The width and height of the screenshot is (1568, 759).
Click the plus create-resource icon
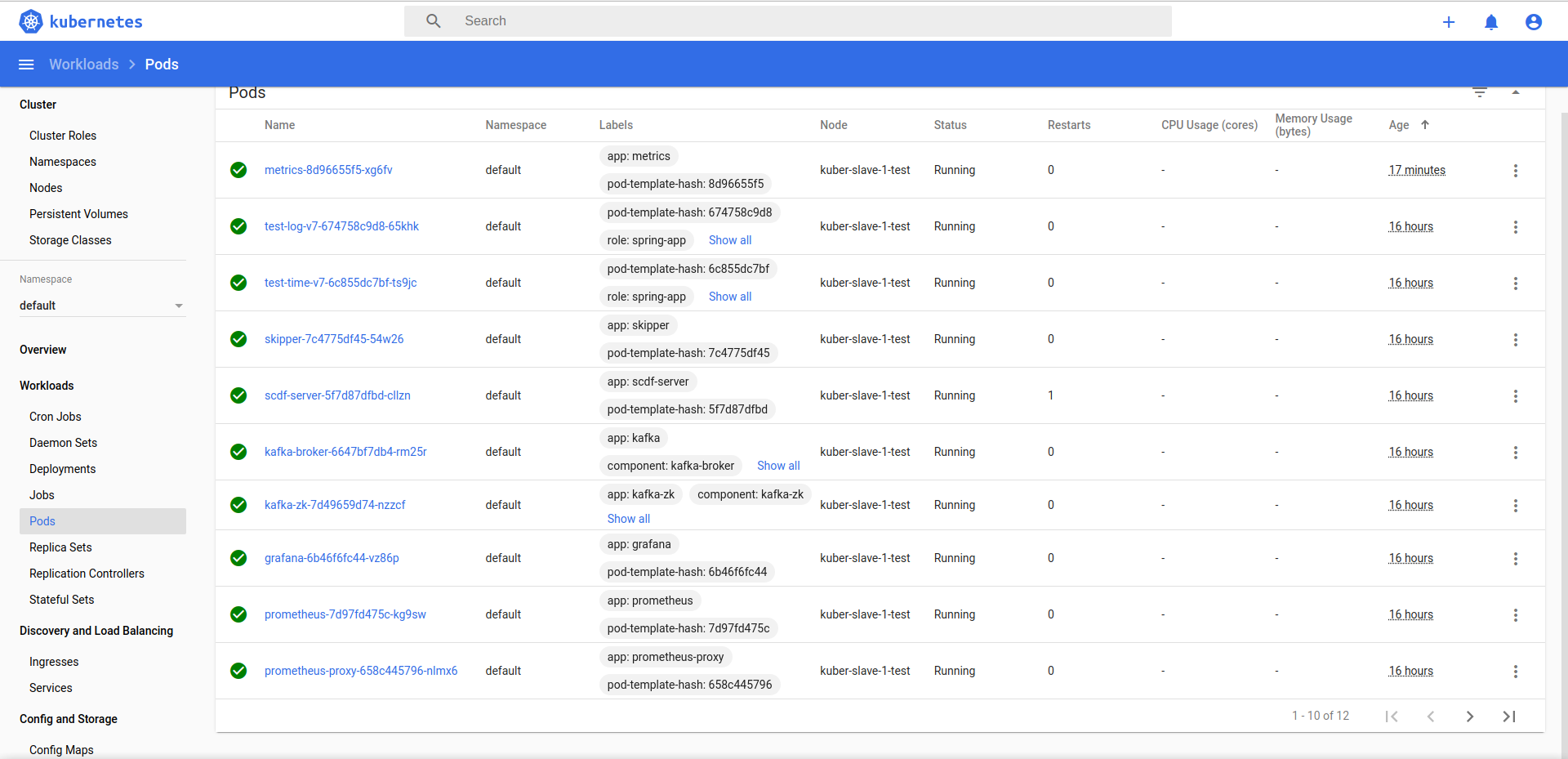[x=1449, y=22]
